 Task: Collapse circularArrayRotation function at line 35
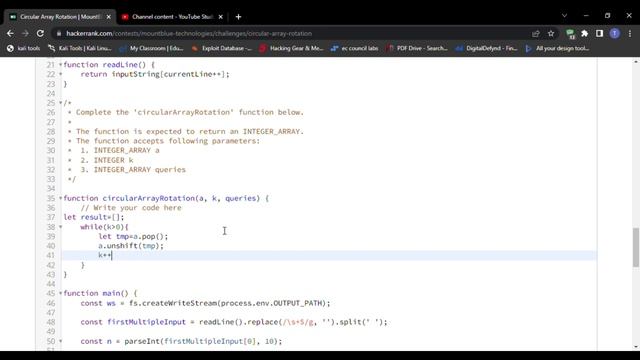(x=60, y=198)
